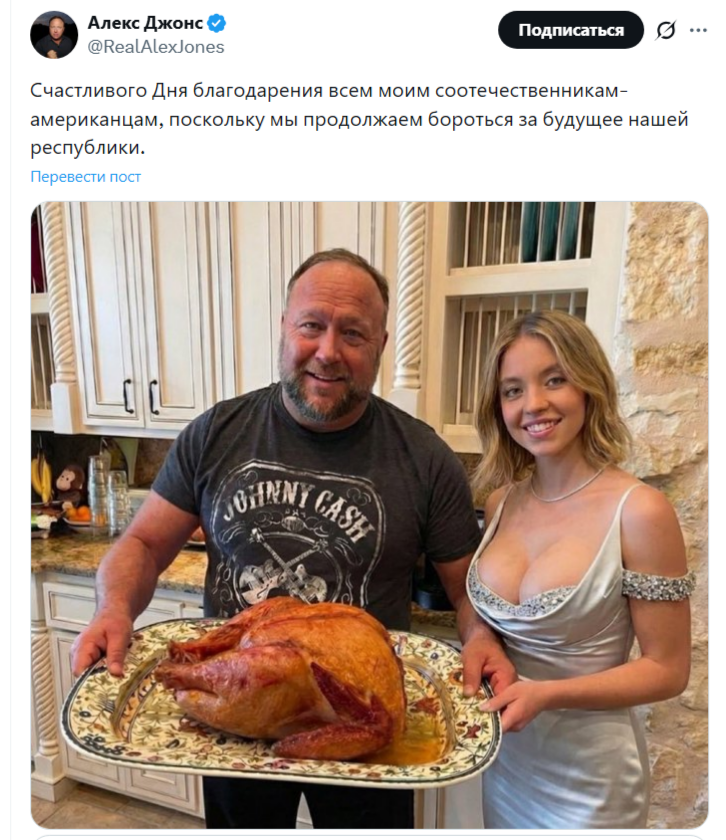
Task: Open the @RealAlexJones handle
Action: (155, 47)
